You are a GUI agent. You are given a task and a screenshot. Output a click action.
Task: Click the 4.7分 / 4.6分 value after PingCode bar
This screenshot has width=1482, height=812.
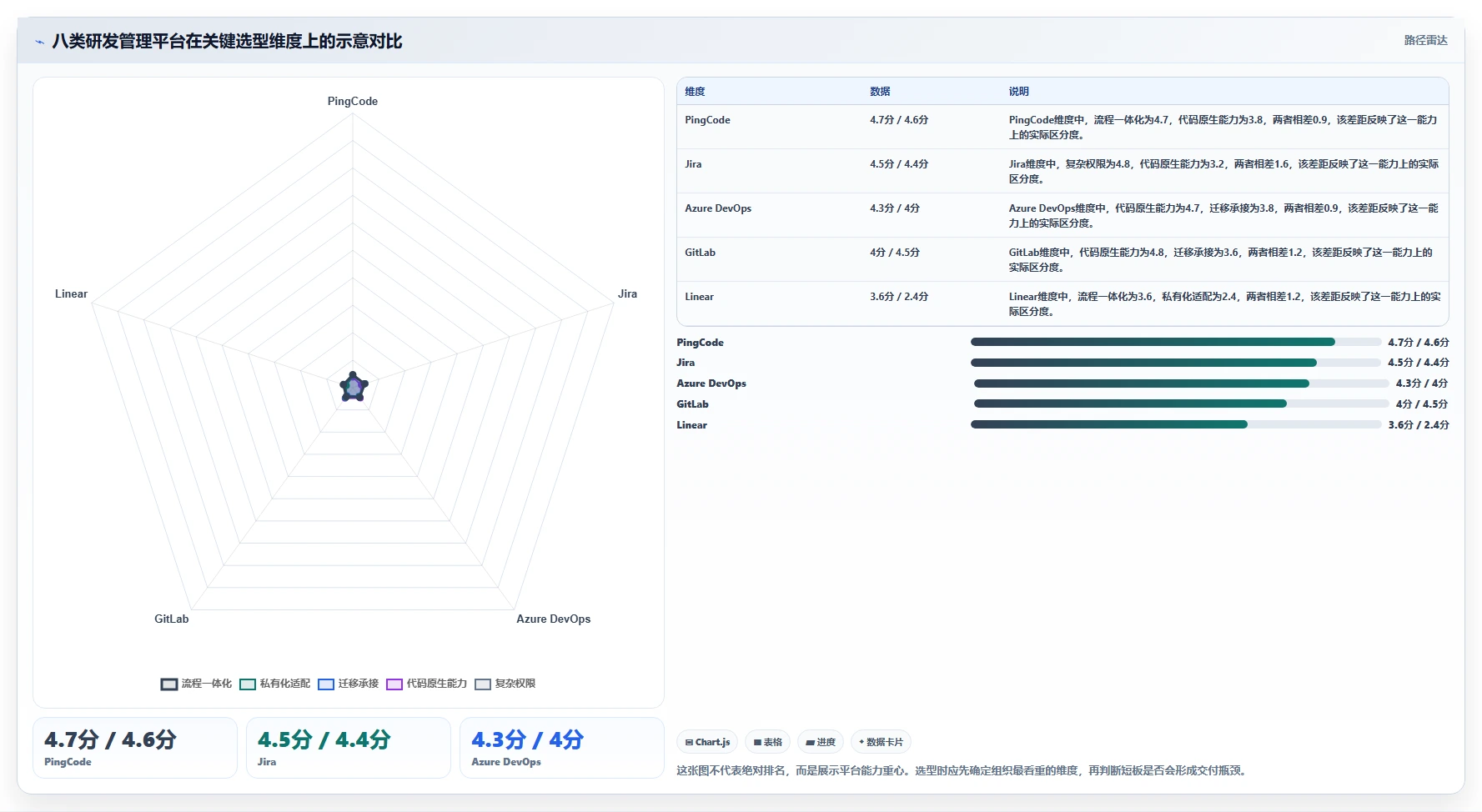point(1419,343)
